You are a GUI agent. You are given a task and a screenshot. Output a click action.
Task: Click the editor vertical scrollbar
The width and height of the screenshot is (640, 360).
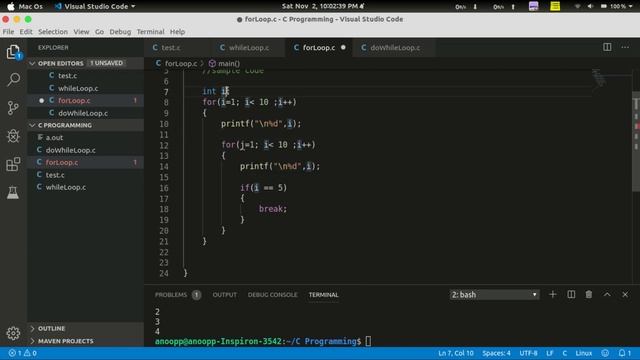click(636, 142)
